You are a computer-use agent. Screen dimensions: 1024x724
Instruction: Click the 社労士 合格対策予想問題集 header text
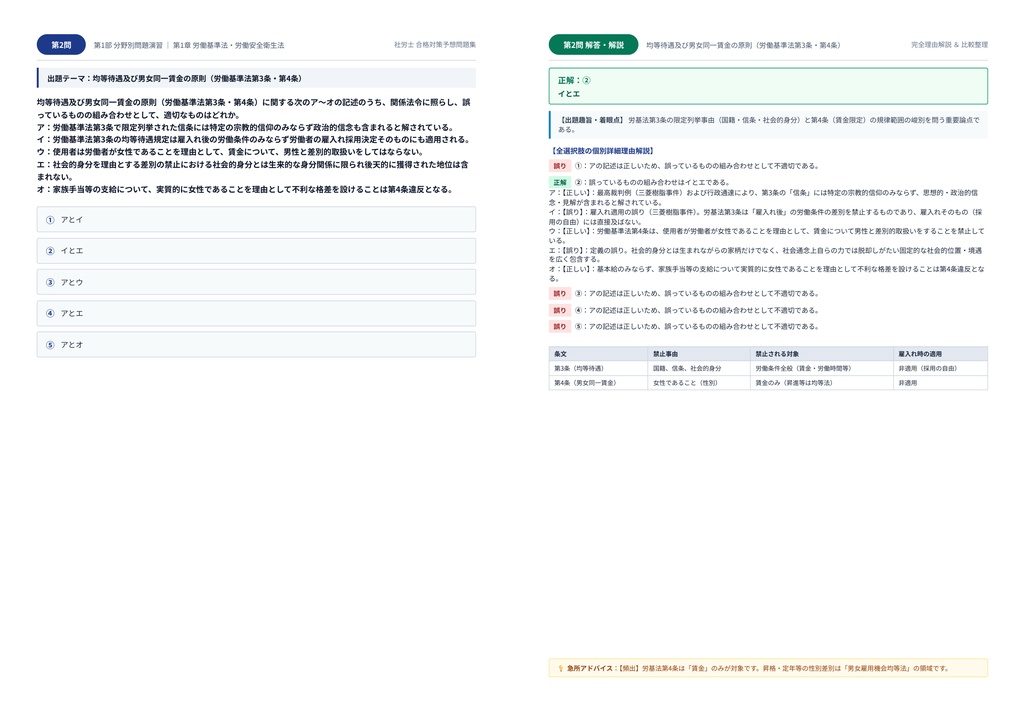pyautogui.click(x=435, y=44)
